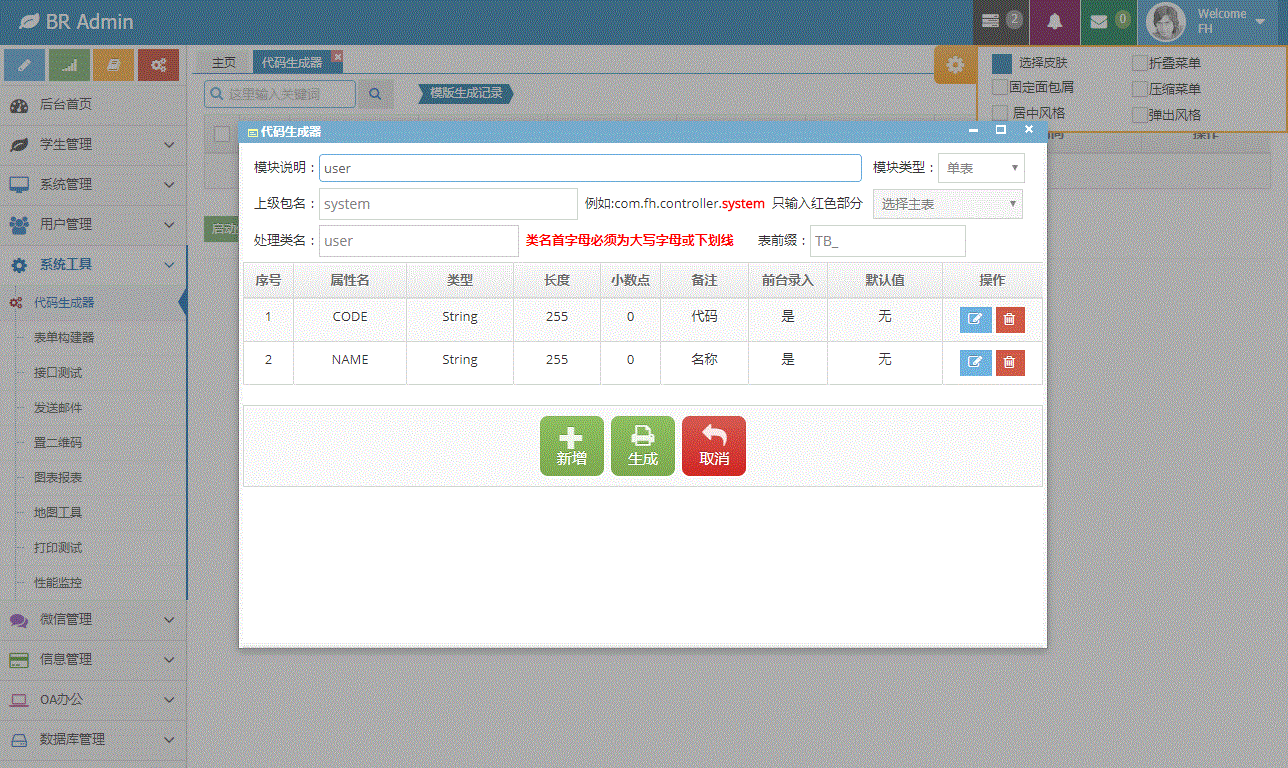Toggle the 弹出风格 checkbox

click(x=1140, y=115)
